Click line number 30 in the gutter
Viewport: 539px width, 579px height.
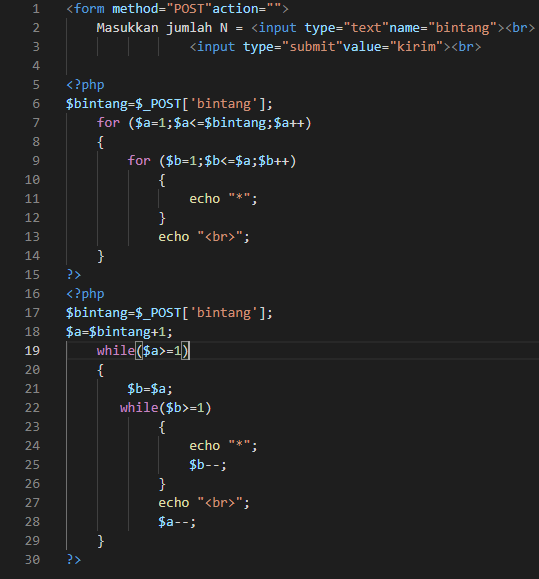coord(32,560)
